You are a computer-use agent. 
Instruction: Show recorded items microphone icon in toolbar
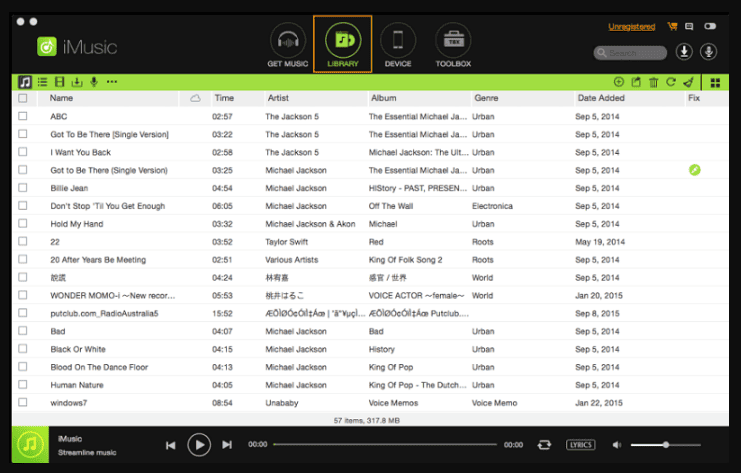pyautogui.click(x=94, y=82)
